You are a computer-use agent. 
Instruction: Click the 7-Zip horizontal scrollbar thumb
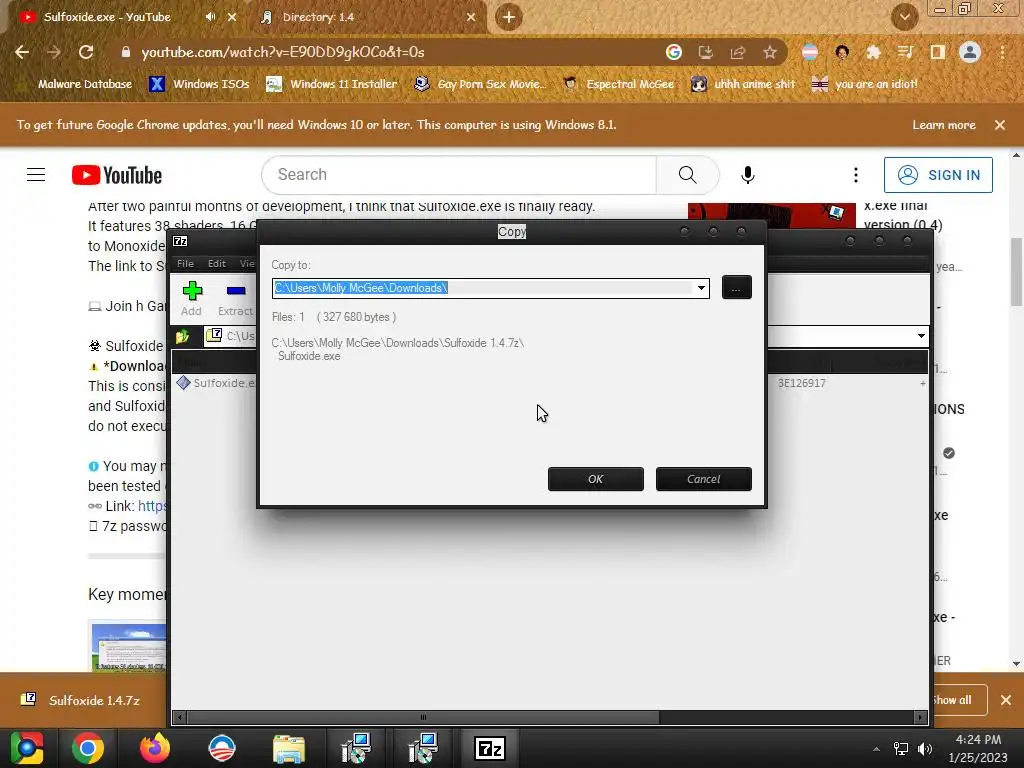pos(423,717)
